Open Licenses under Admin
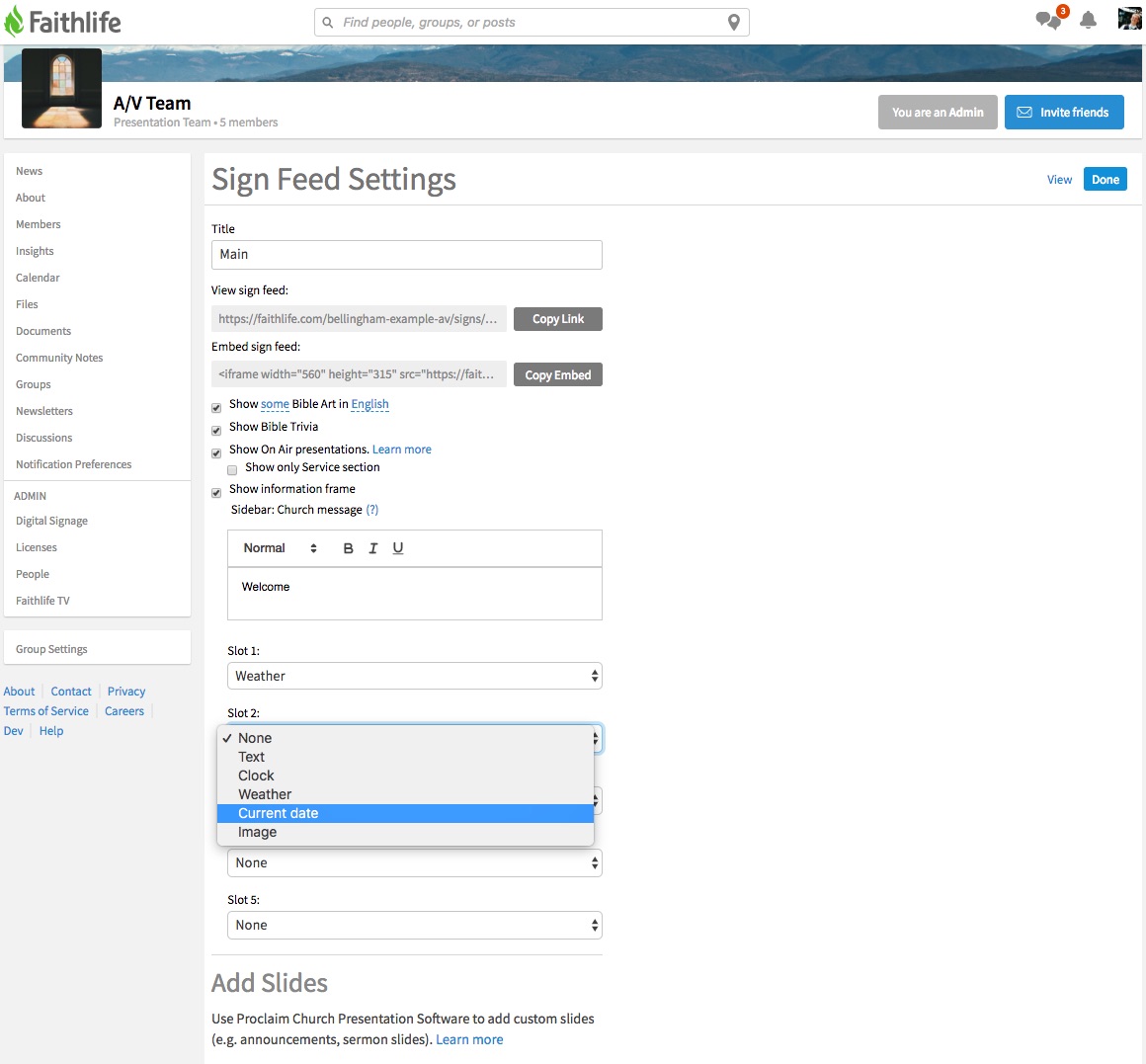Screen dimensions: 1146x1064 36,548
